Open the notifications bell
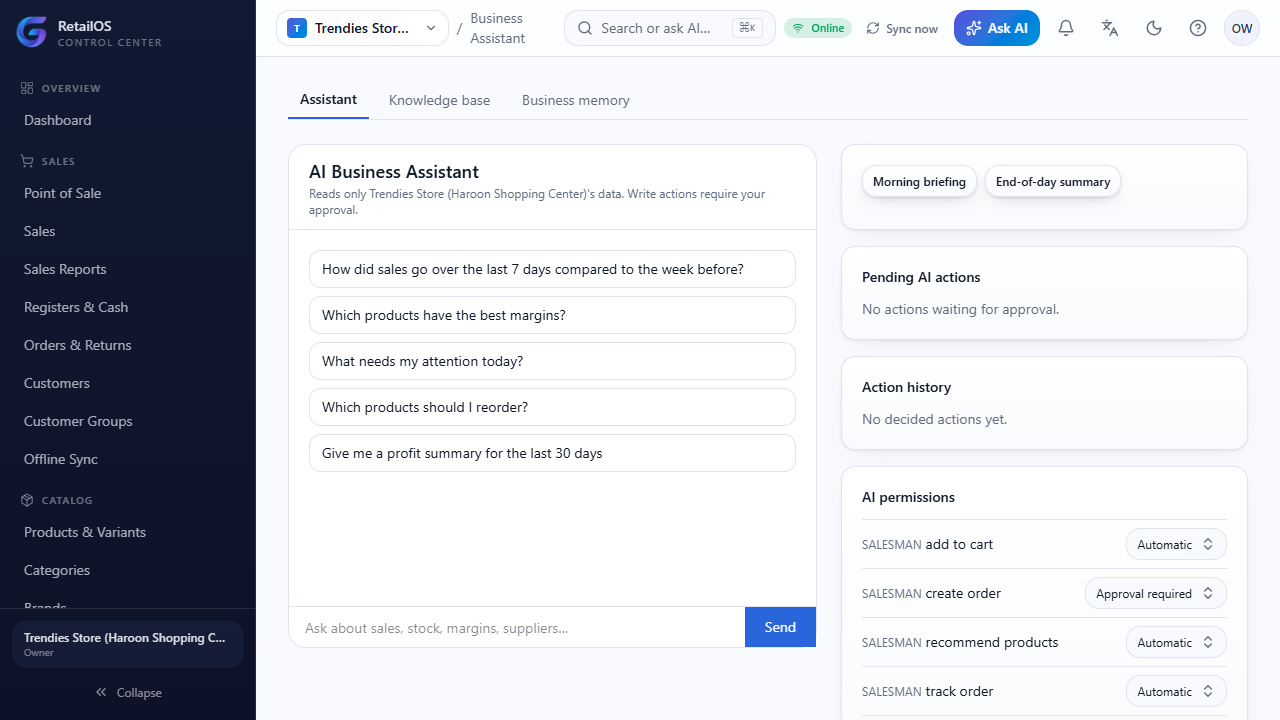The width and height of the screenshot is (1280, 720). pyautogui.click(x=1066, y=28)
